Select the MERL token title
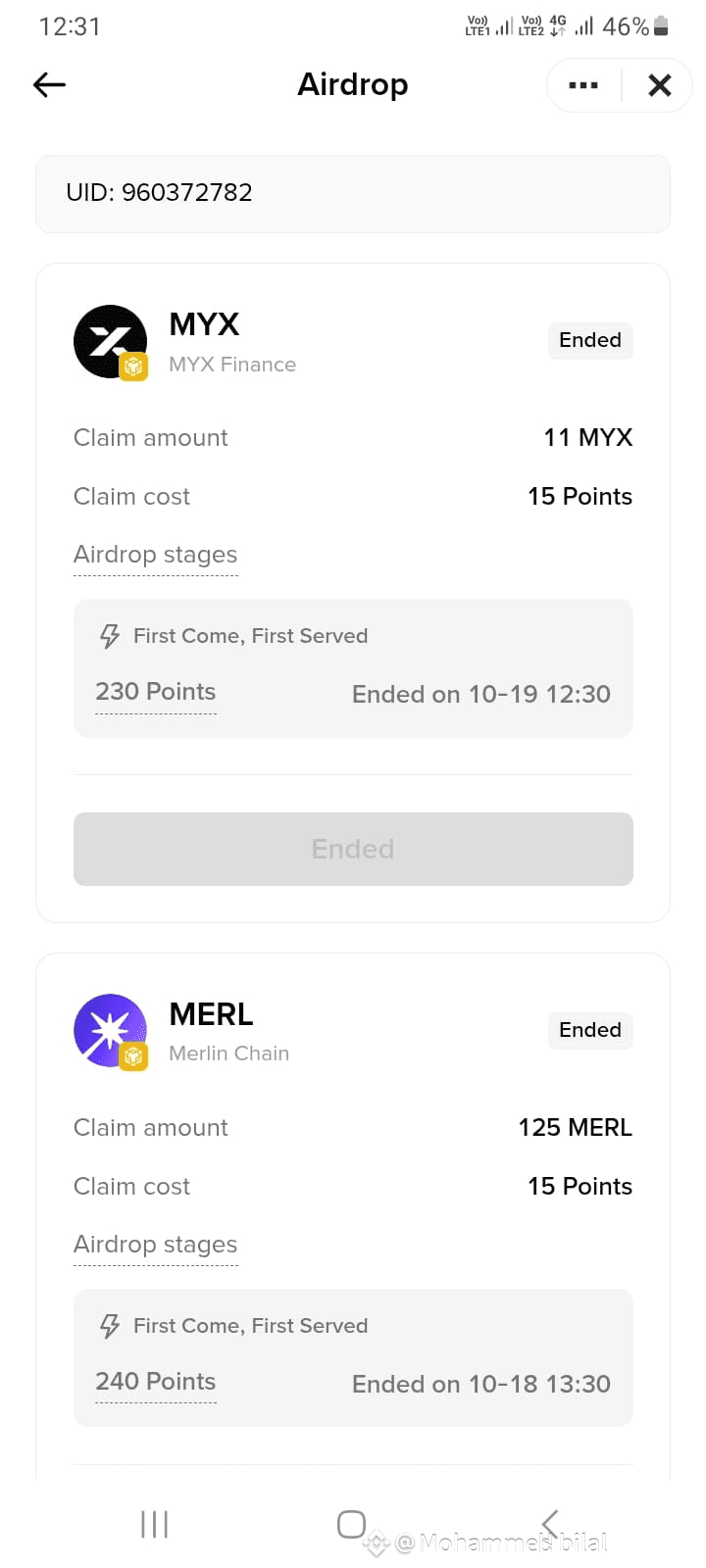This screenshot has height=1568, width=706. coord(211,1014)
